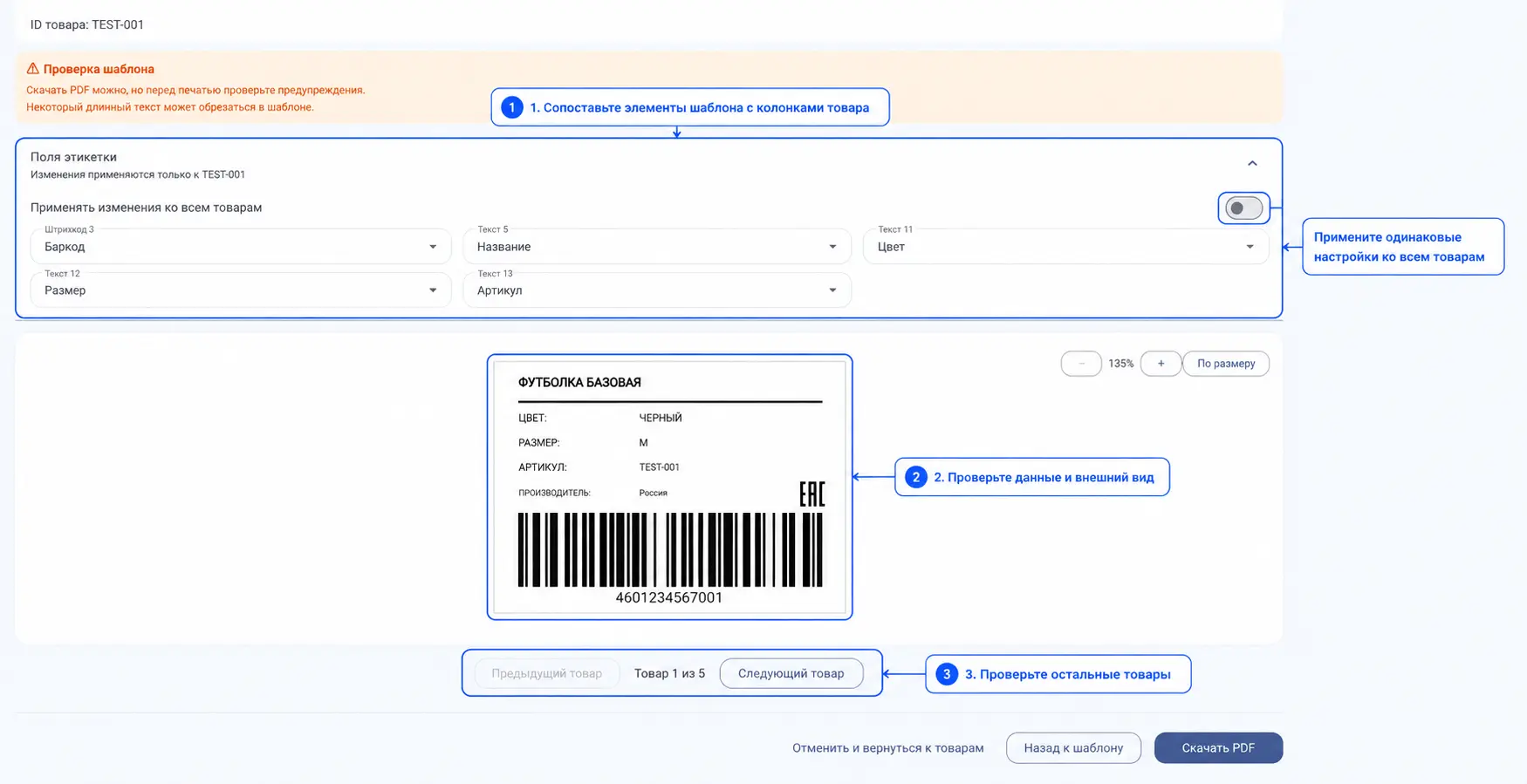The height and width of the screenshot is (784, 1527).
Task: Click the Проверка шаблона warning heading
Action: pos(99,69)
